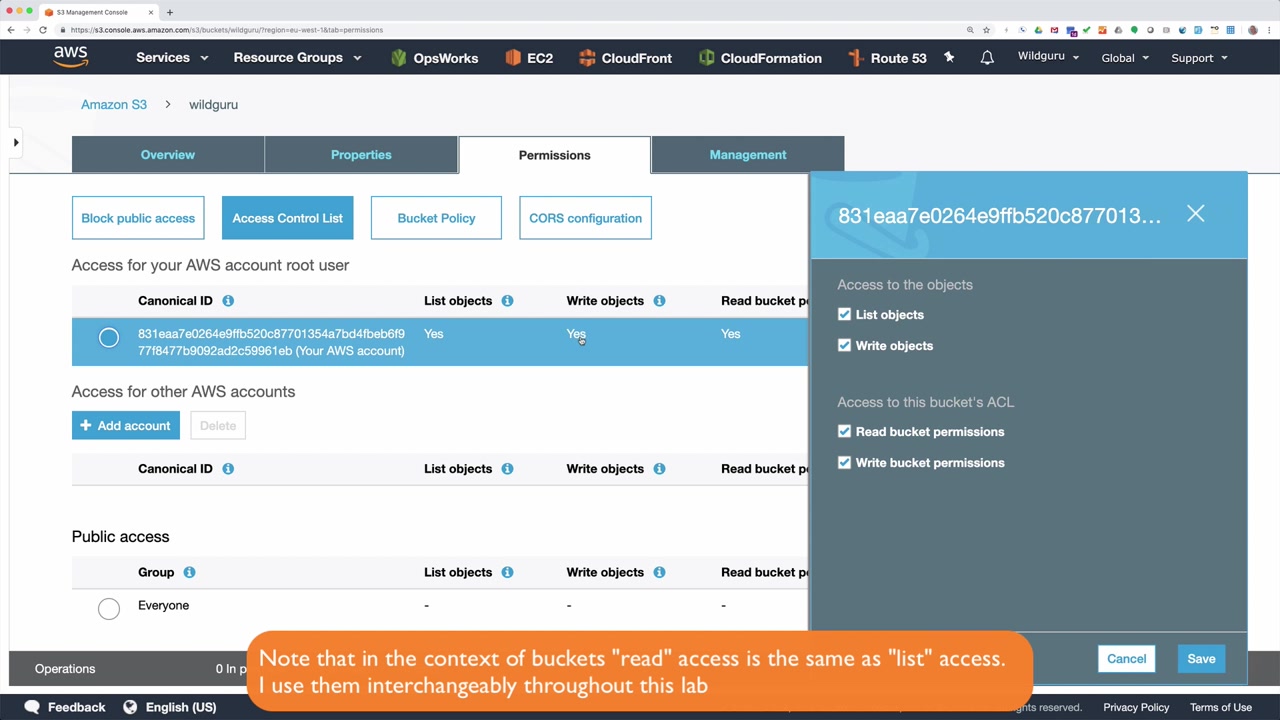The width and height of the screenshot is (1280, 720).
Task: Click the Feedback button in footer
Action: pos(65,708)
